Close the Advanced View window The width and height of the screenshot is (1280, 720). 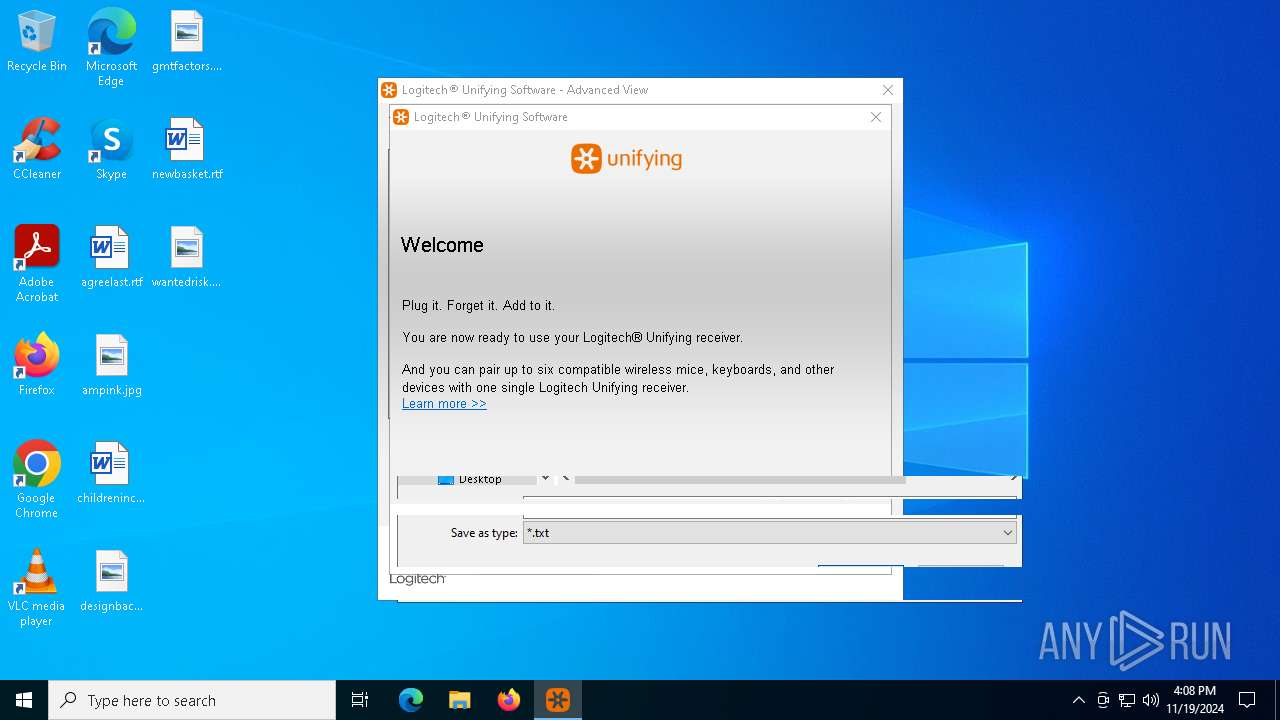pos(887,90)
